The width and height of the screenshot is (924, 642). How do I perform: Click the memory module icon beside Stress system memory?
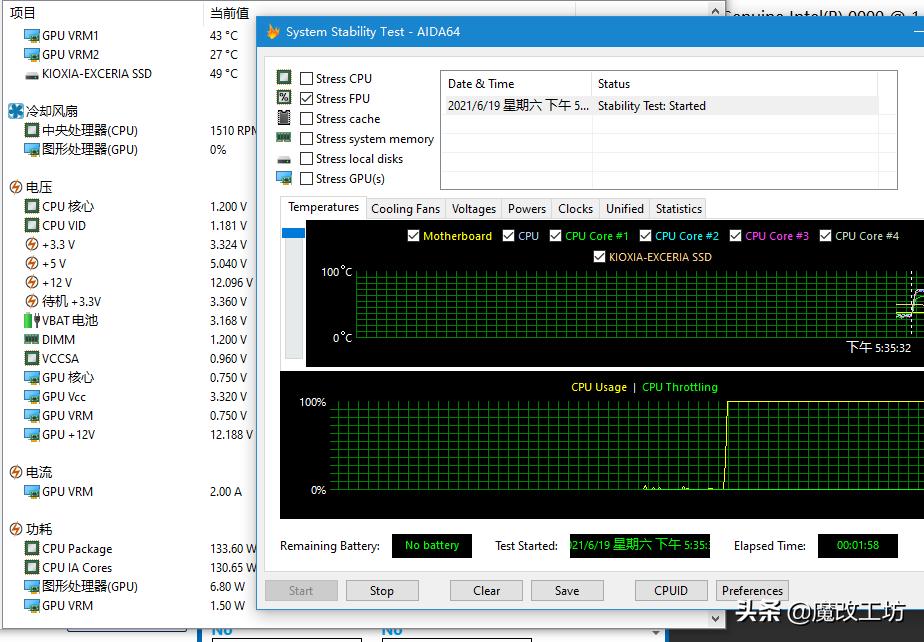pyautogui.click(x=284, y=139)
